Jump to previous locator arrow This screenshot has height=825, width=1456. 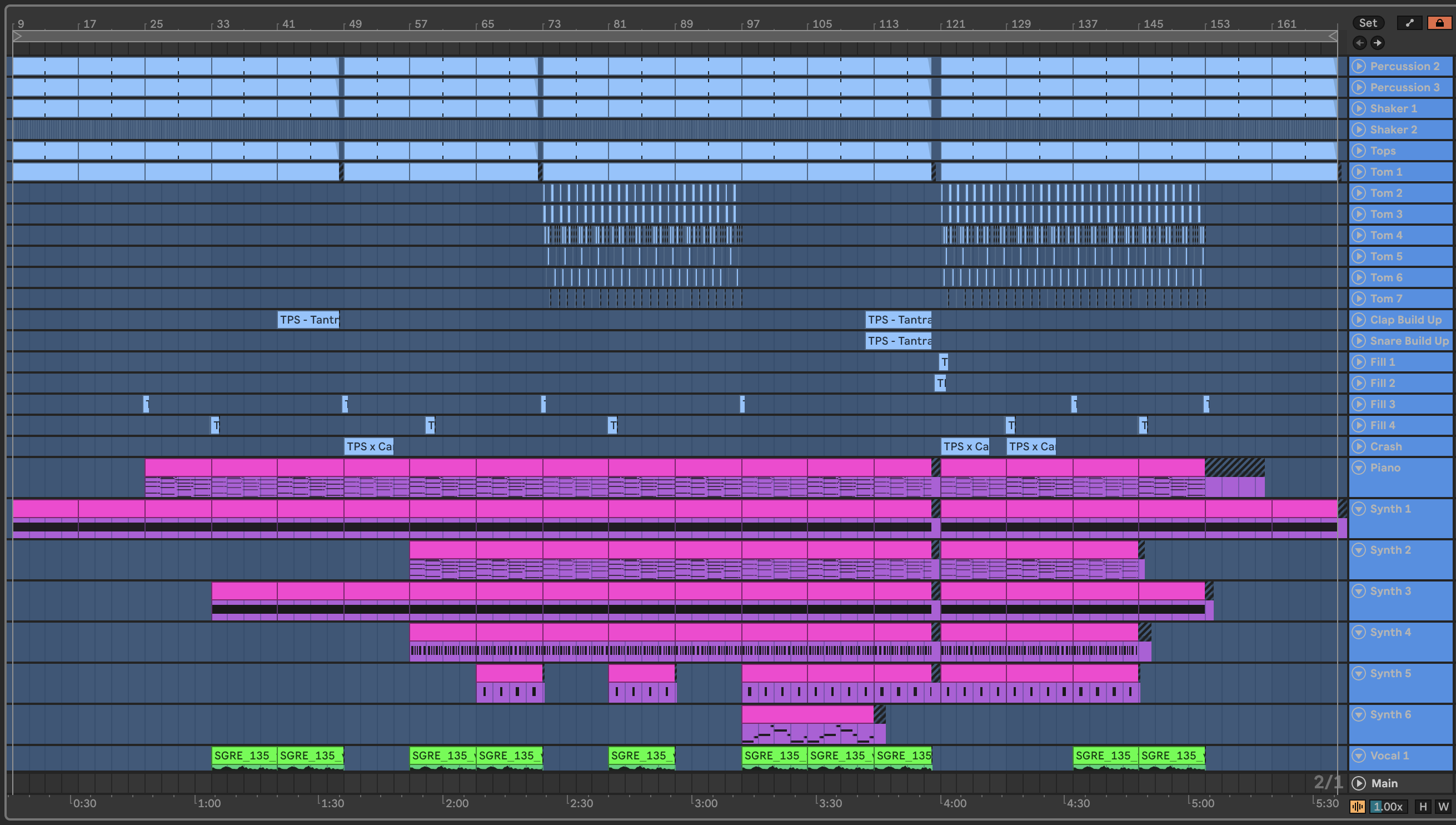[1359, 42]
